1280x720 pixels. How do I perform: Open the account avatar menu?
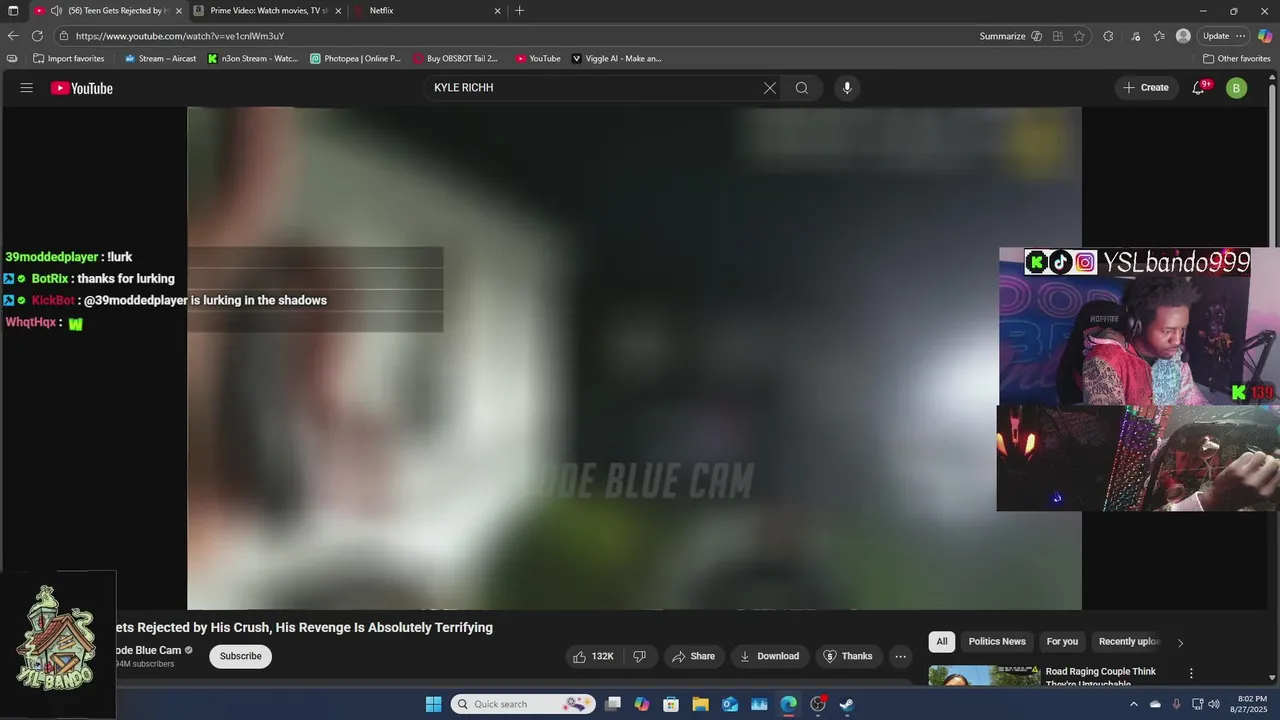(x=1236, y=88)
